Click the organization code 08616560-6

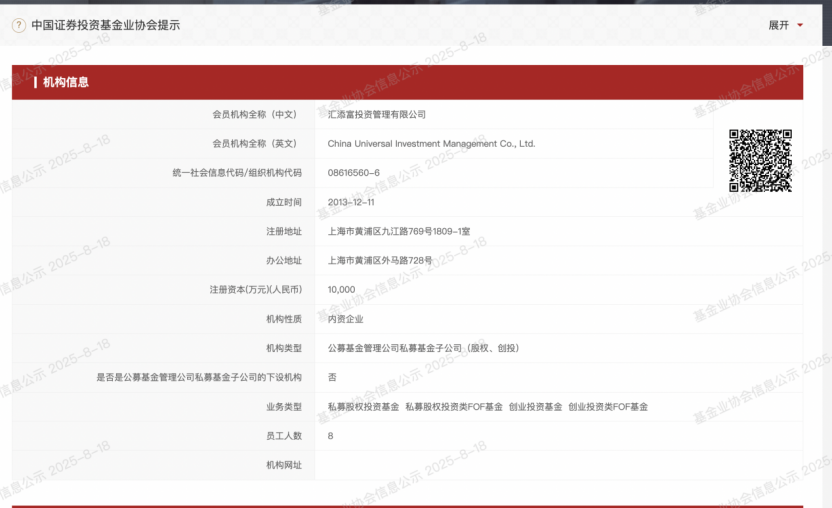tap(353, 173)
